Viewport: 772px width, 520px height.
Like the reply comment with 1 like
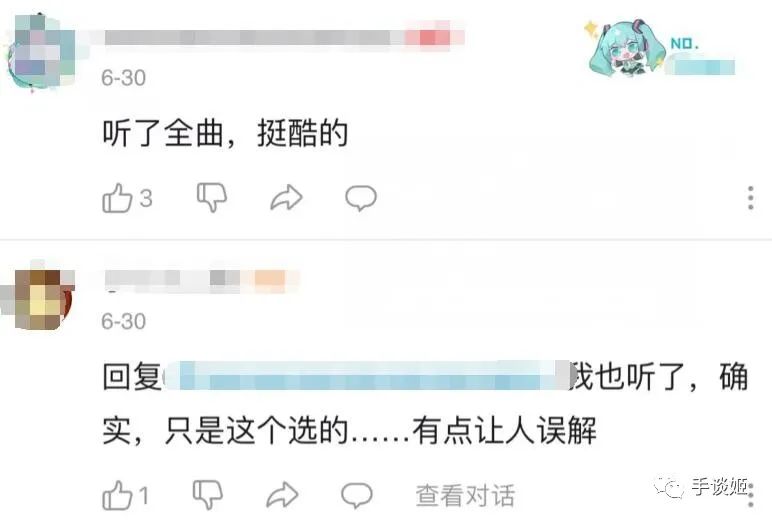pos(117,495)
